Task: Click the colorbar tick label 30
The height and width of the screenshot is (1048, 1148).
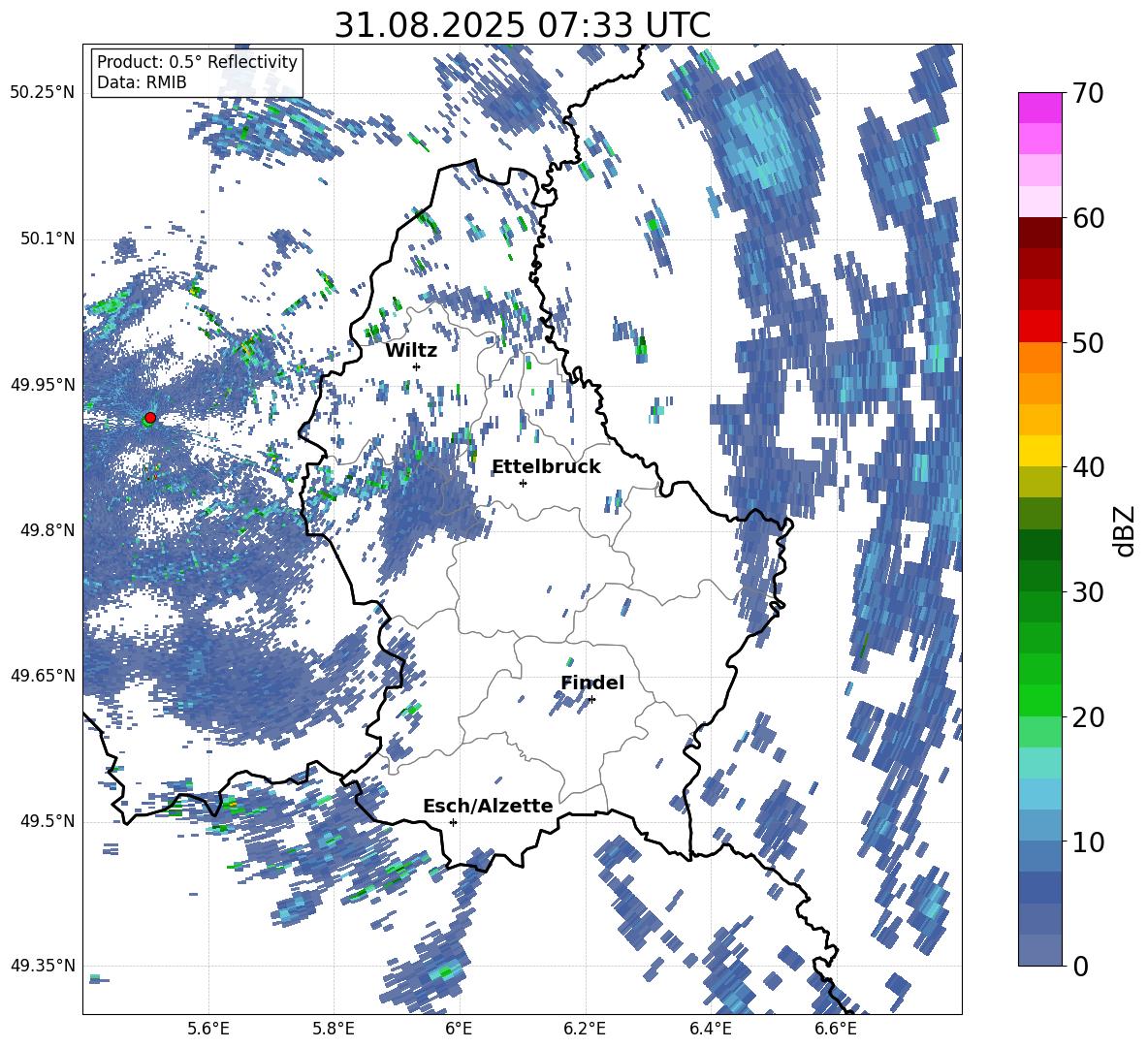Action: pyautogui.click(x=1087, y=592)
